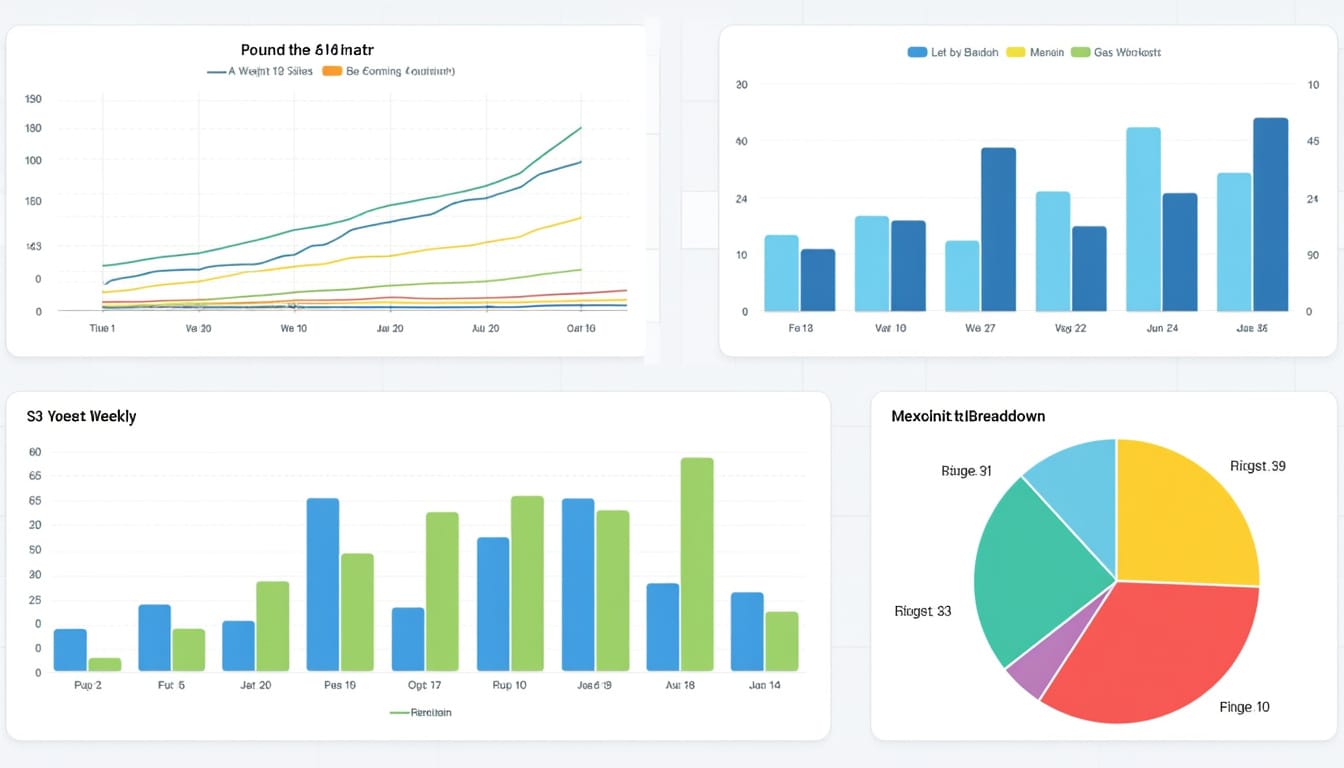1344x768 pixels.
Task: Click the dark blue bar above Jae 36
Action: (1270, 214)
